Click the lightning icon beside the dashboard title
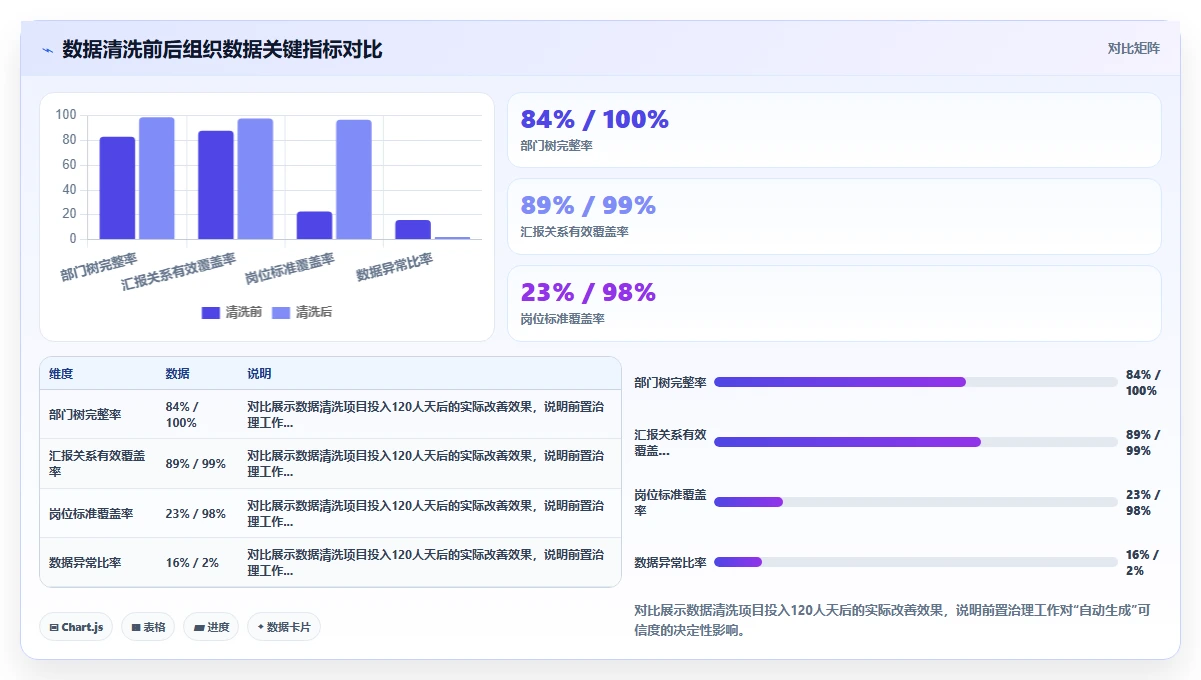Screen dimensions: 1201x680 pyautogui.click(x=47, y=50)
